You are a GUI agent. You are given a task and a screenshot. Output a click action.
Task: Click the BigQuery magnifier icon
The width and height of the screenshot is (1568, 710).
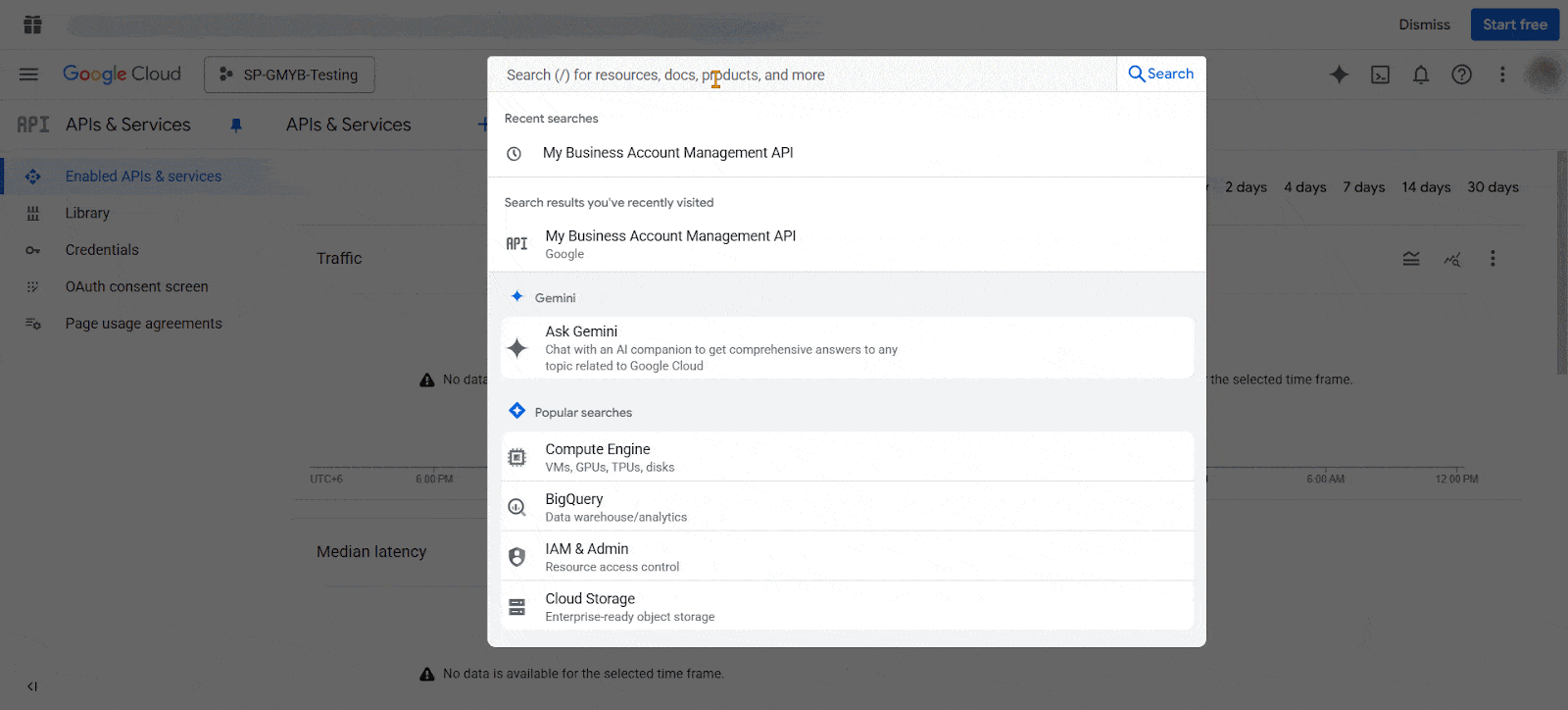pos(516,507)
